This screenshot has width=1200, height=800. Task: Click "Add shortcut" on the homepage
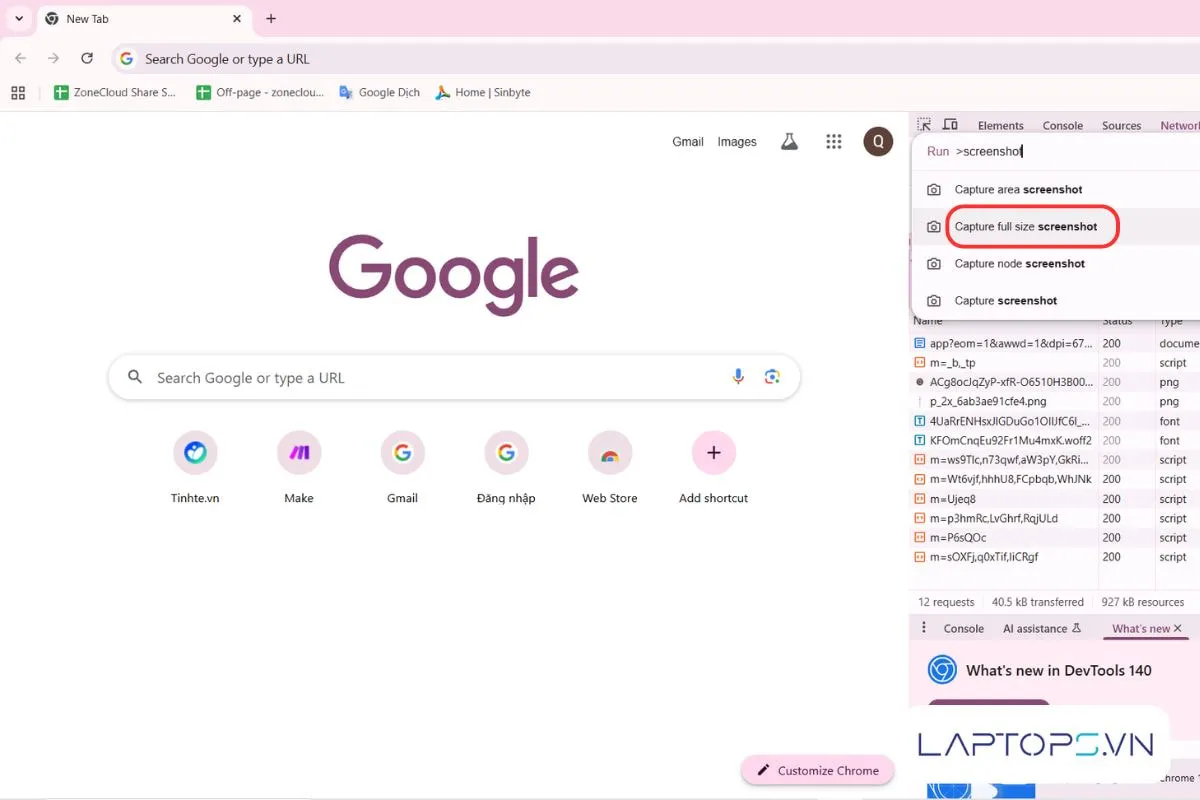pyautogui.click(x=713, y=452)
